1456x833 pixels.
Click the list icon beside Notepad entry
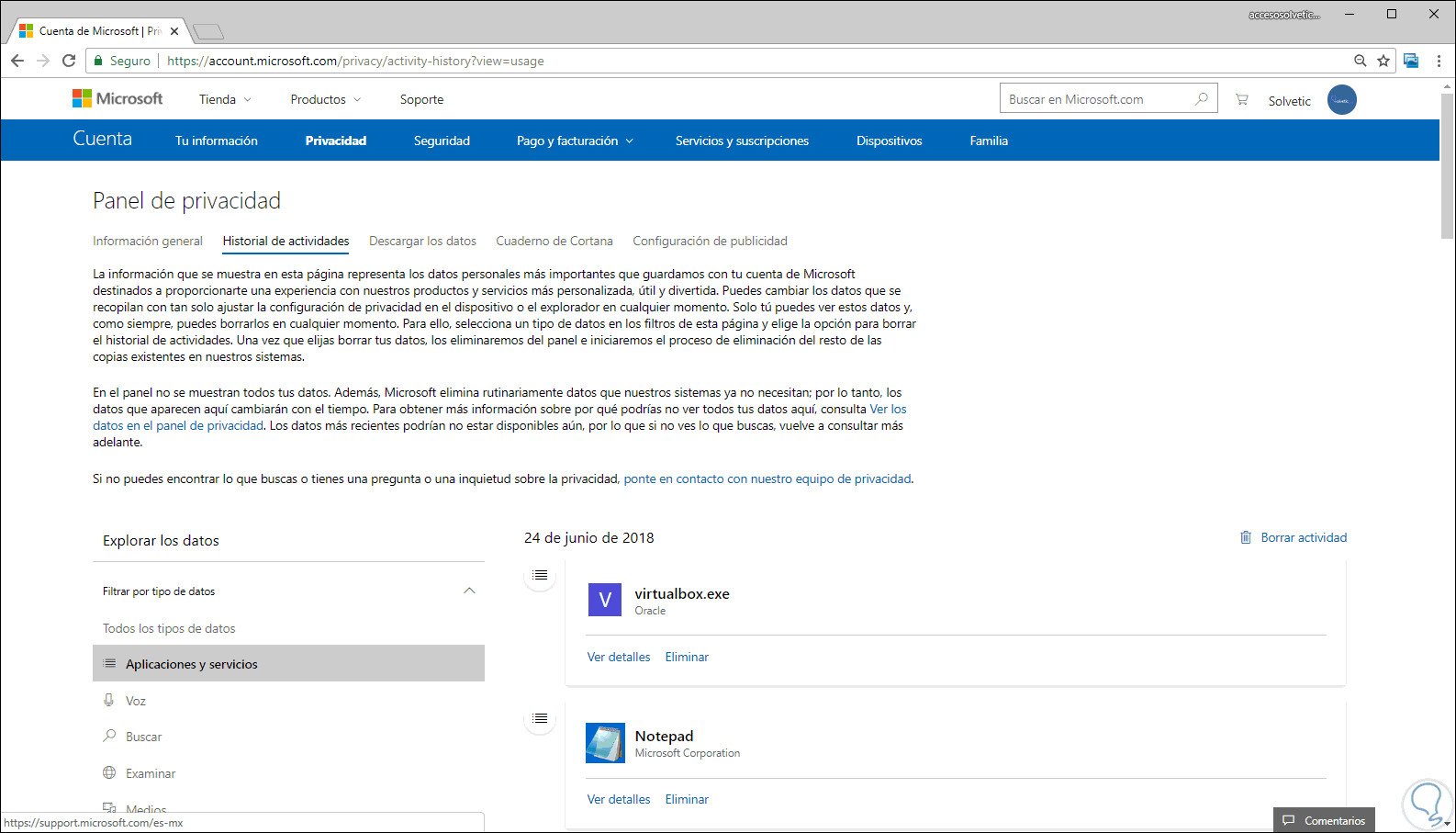click(540, 718)
